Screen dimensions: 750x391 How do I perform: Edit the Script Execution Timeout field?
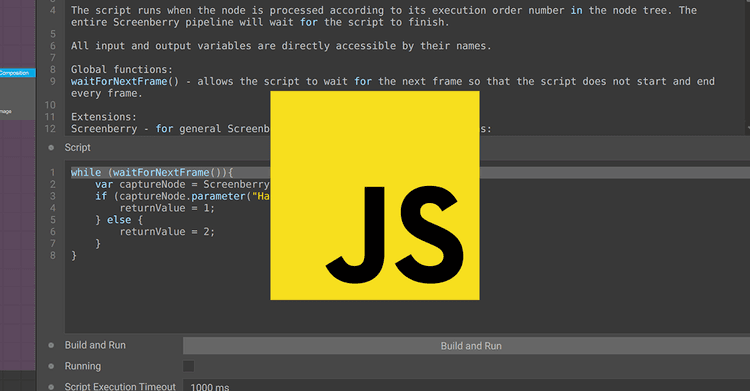coord(466,385)
